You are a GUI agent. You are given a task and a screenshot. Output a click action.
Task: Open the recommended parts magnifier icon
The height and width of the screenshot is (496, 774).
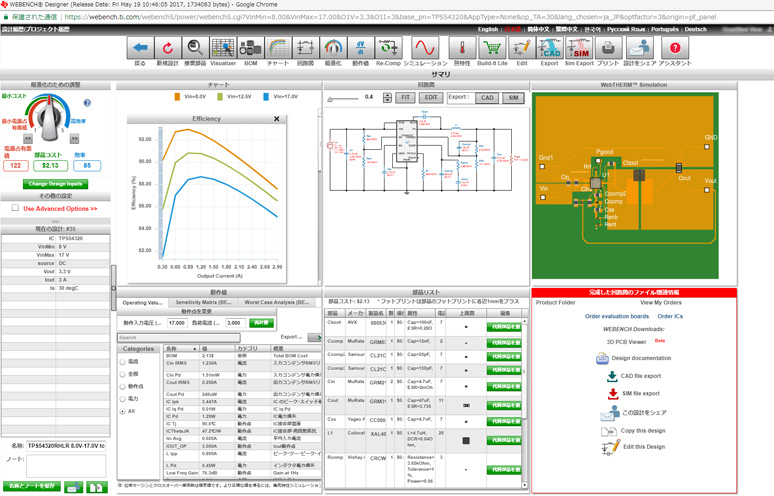(195, 48)
